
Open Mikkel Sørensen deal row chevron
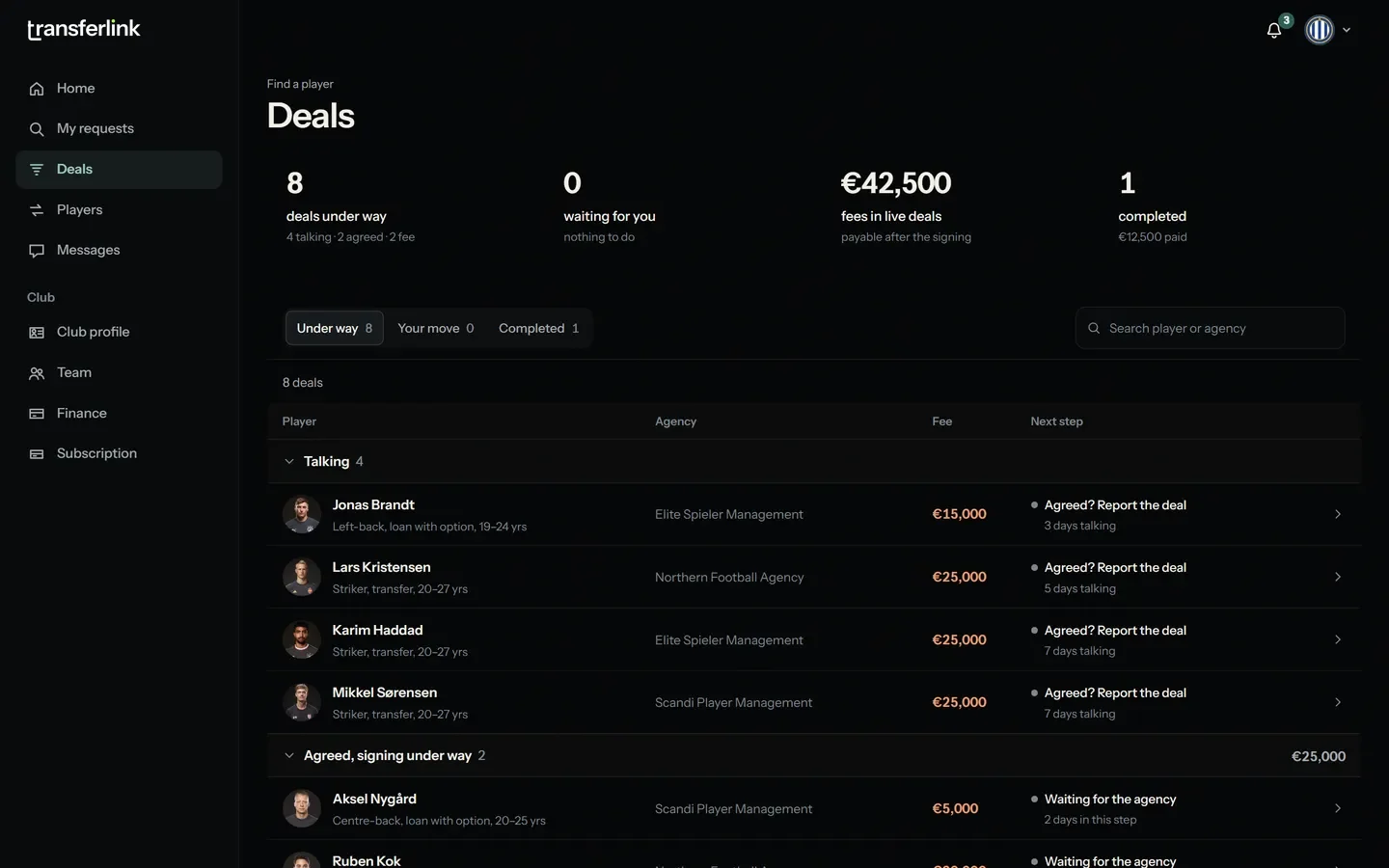point(1338,702)
